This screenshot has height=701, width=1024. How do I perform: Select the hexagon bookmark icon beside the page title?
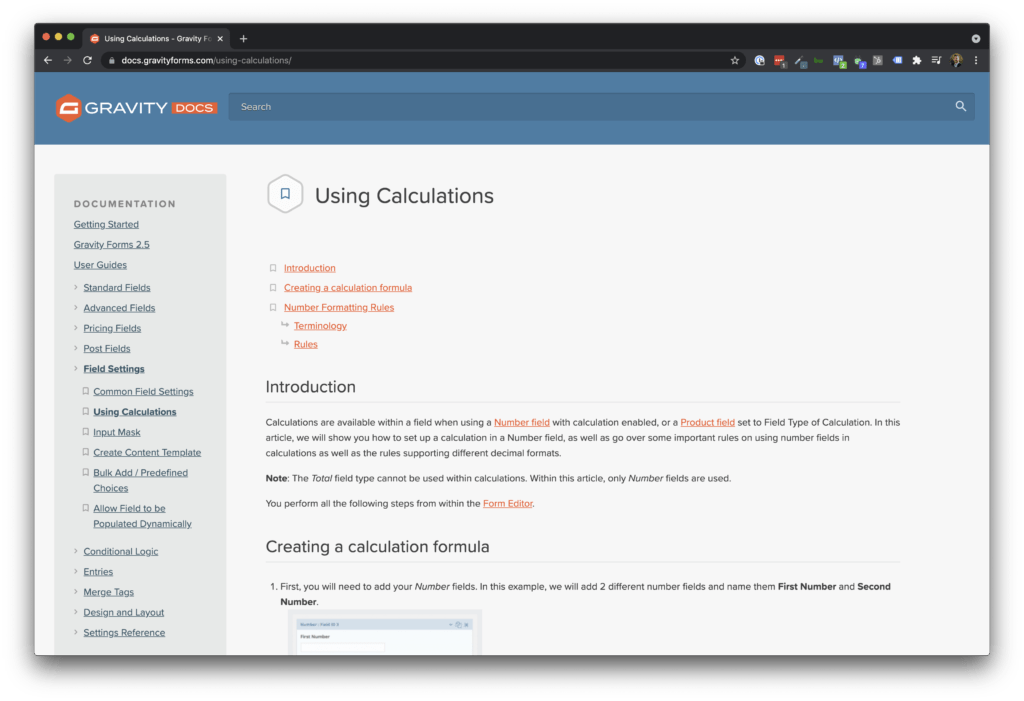point(285,194)
